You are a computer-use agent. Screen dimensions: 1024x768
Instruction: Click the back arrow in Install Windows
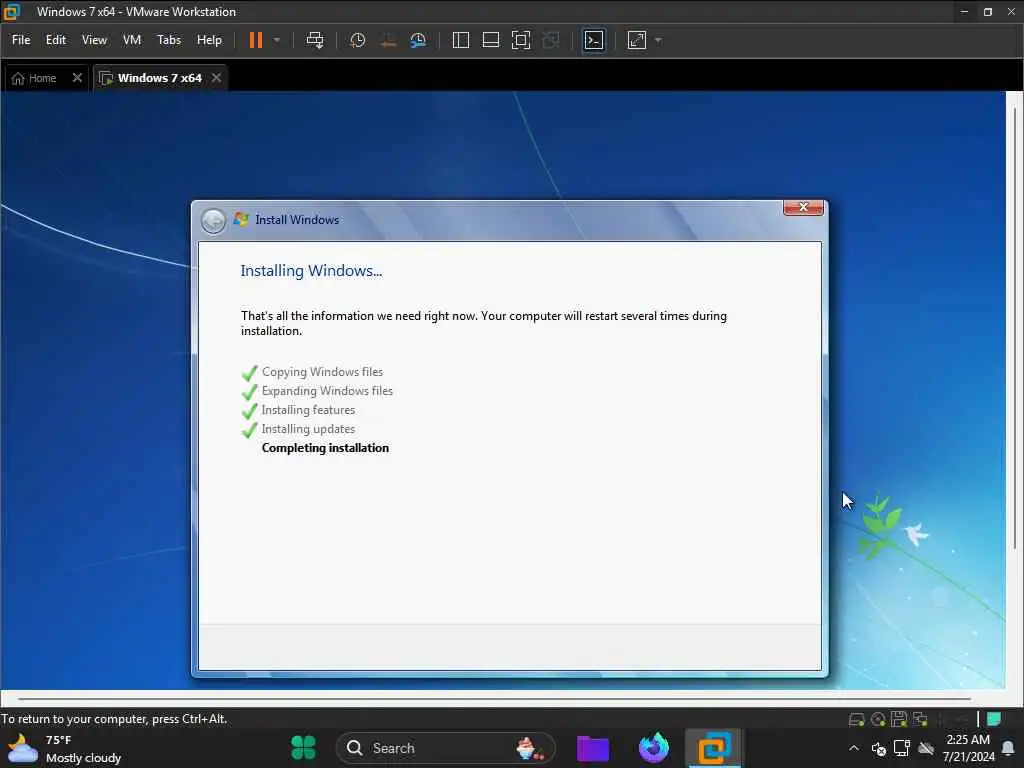click(213, 221)
